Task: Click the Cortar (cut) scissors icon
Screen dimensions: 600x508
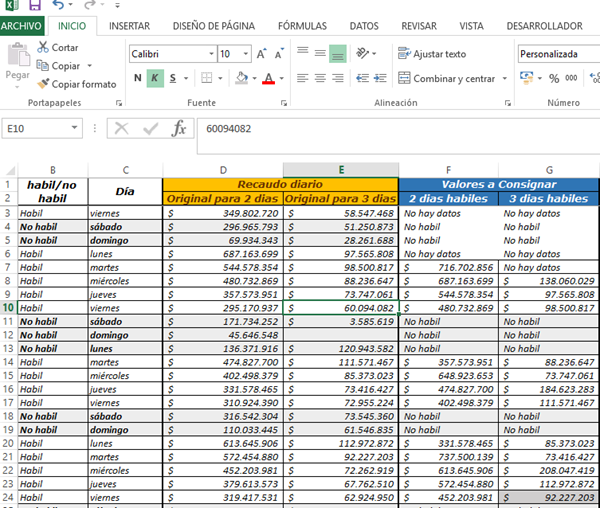Action: pos(43,47)
